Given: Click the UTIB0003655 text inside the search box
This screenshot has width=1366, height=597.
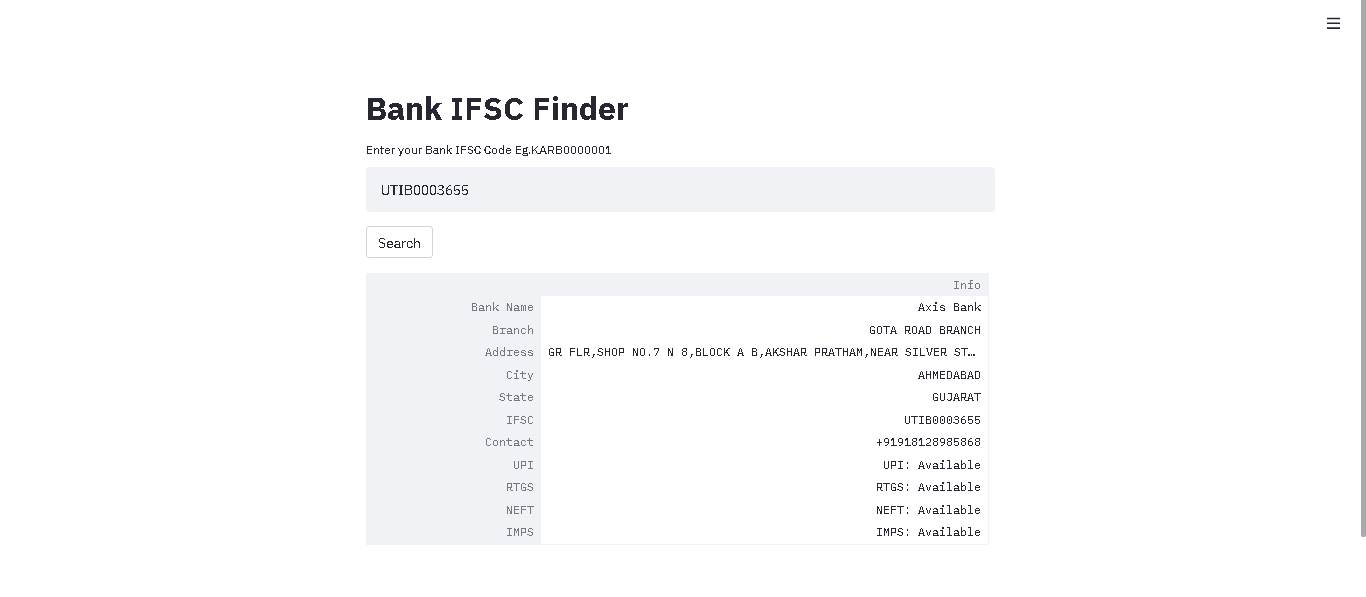Looking at the screenshot, I should click(x=424, y=189).
